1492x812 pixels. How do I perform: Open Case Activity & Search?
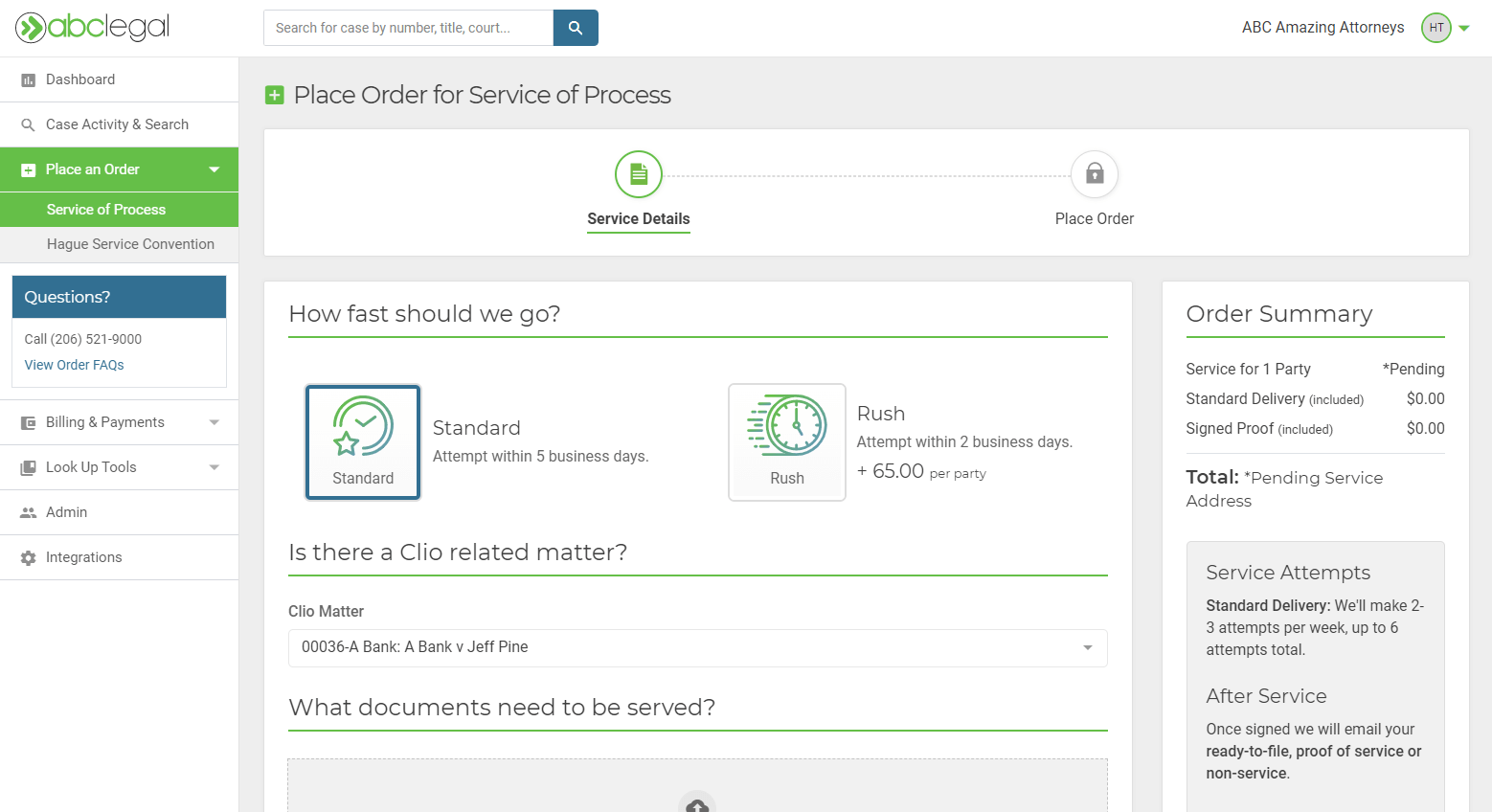[119, 124]
